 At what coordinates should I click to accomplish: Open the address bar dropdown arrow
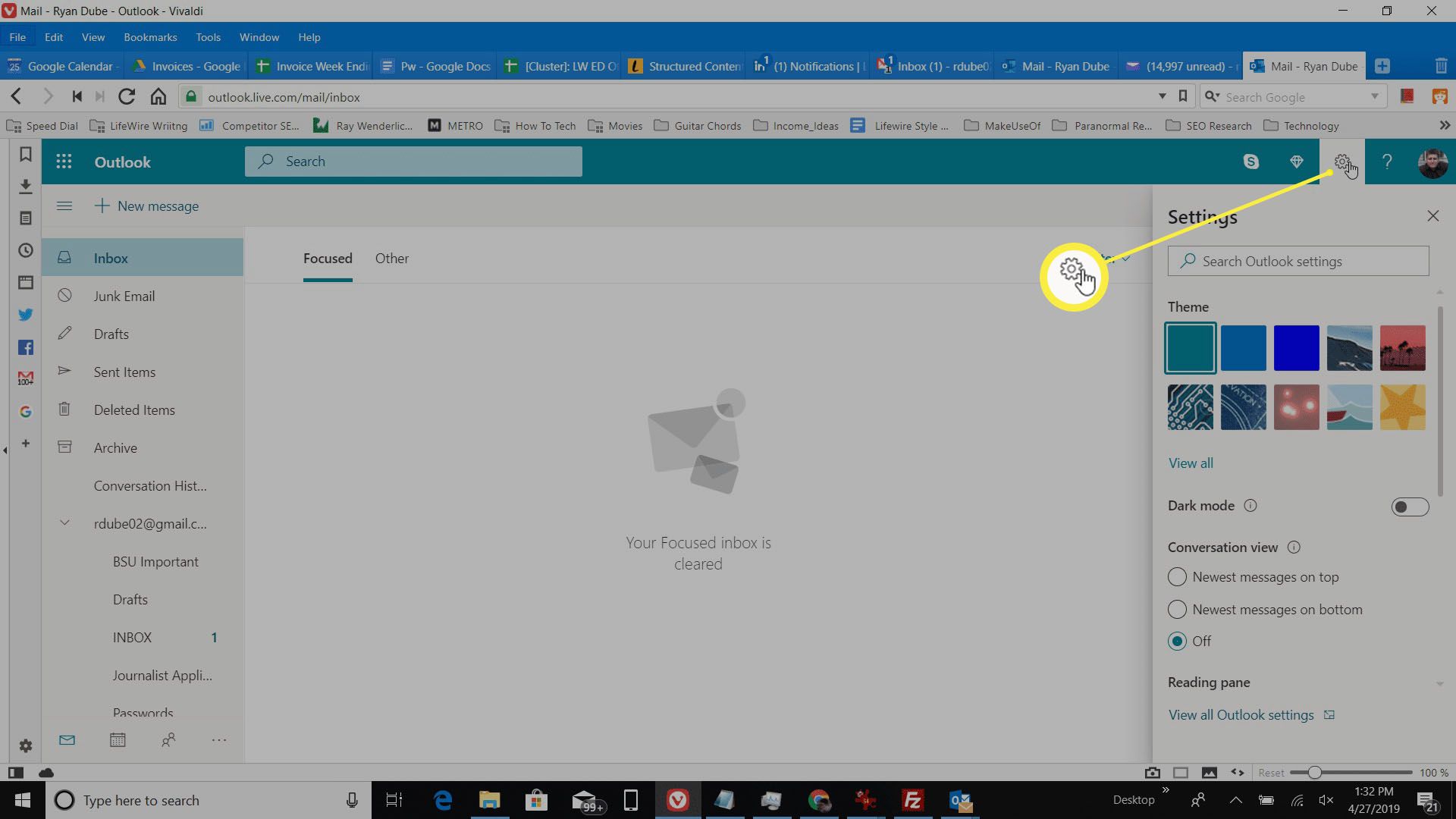click(1162, 96)
